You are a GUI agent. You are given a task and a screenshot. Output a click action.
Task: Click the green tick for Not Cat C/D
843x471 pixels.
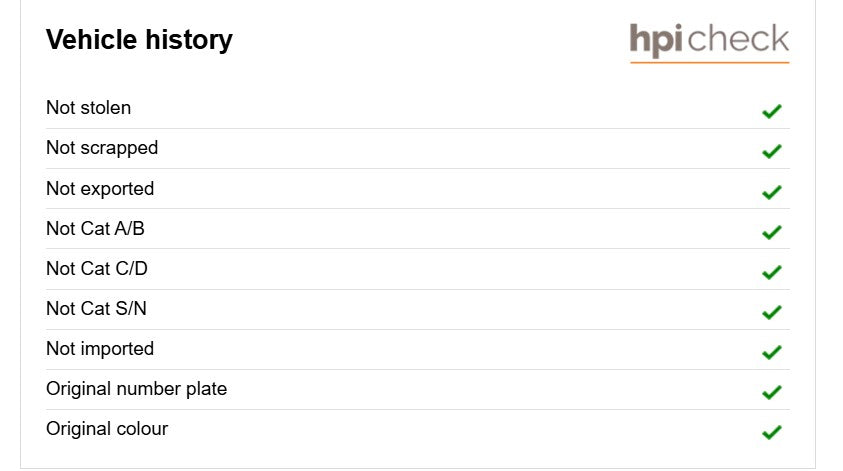click(771, 272)
